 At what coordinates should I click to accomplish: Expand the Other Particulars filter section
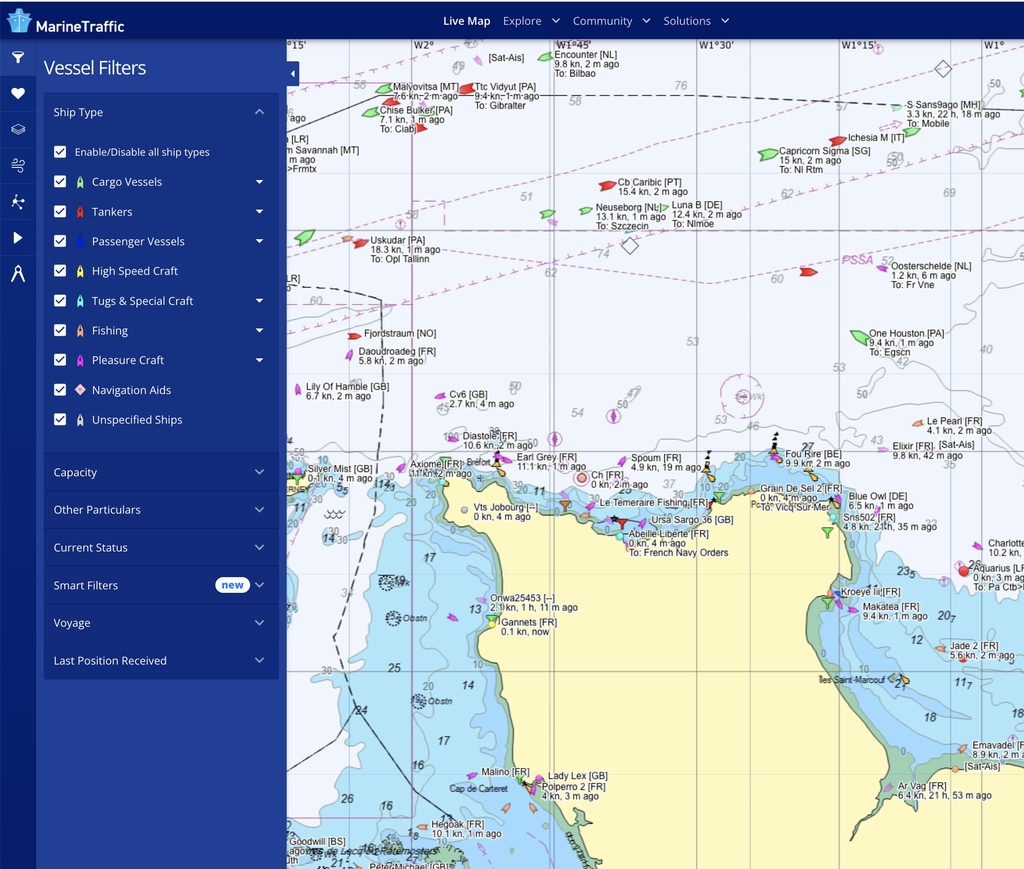click(161, 510)
